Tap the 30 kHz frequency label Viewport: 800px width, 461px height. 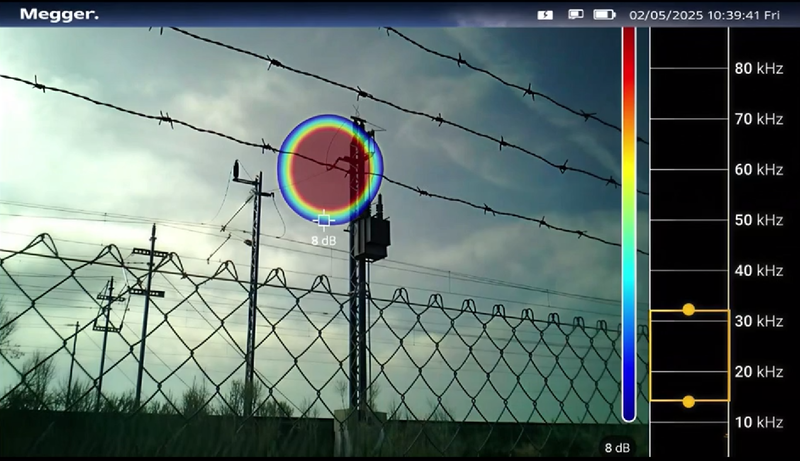click(759, 321)
